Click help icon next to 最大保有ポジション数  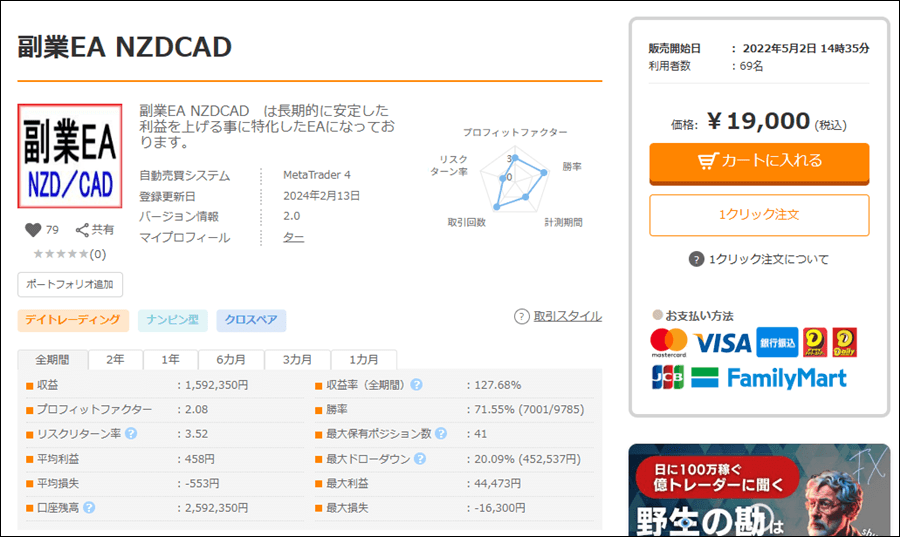click(x=441, y=434)
